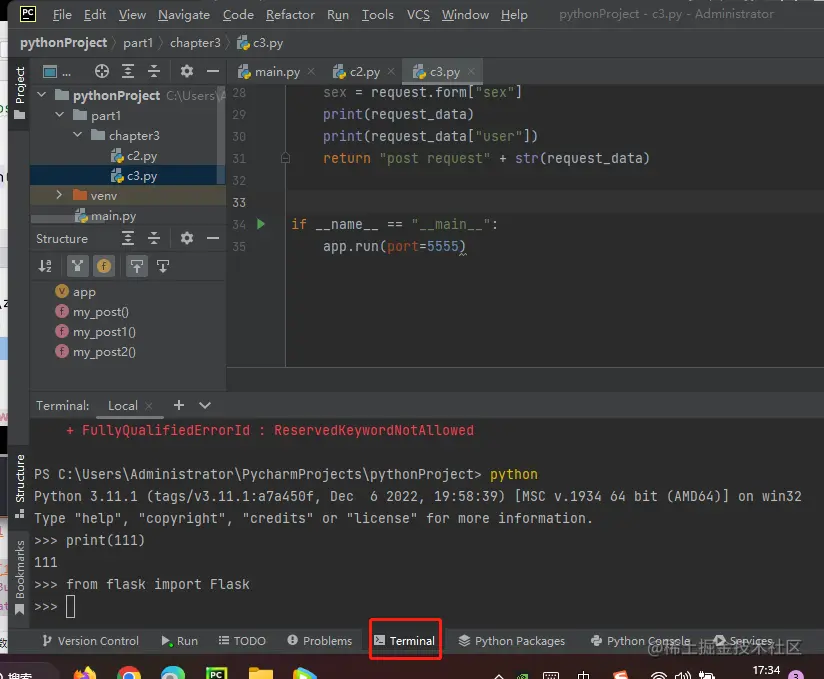824x679 pixels.
Task: Open the Edit menu
Action: pos(95,15)
